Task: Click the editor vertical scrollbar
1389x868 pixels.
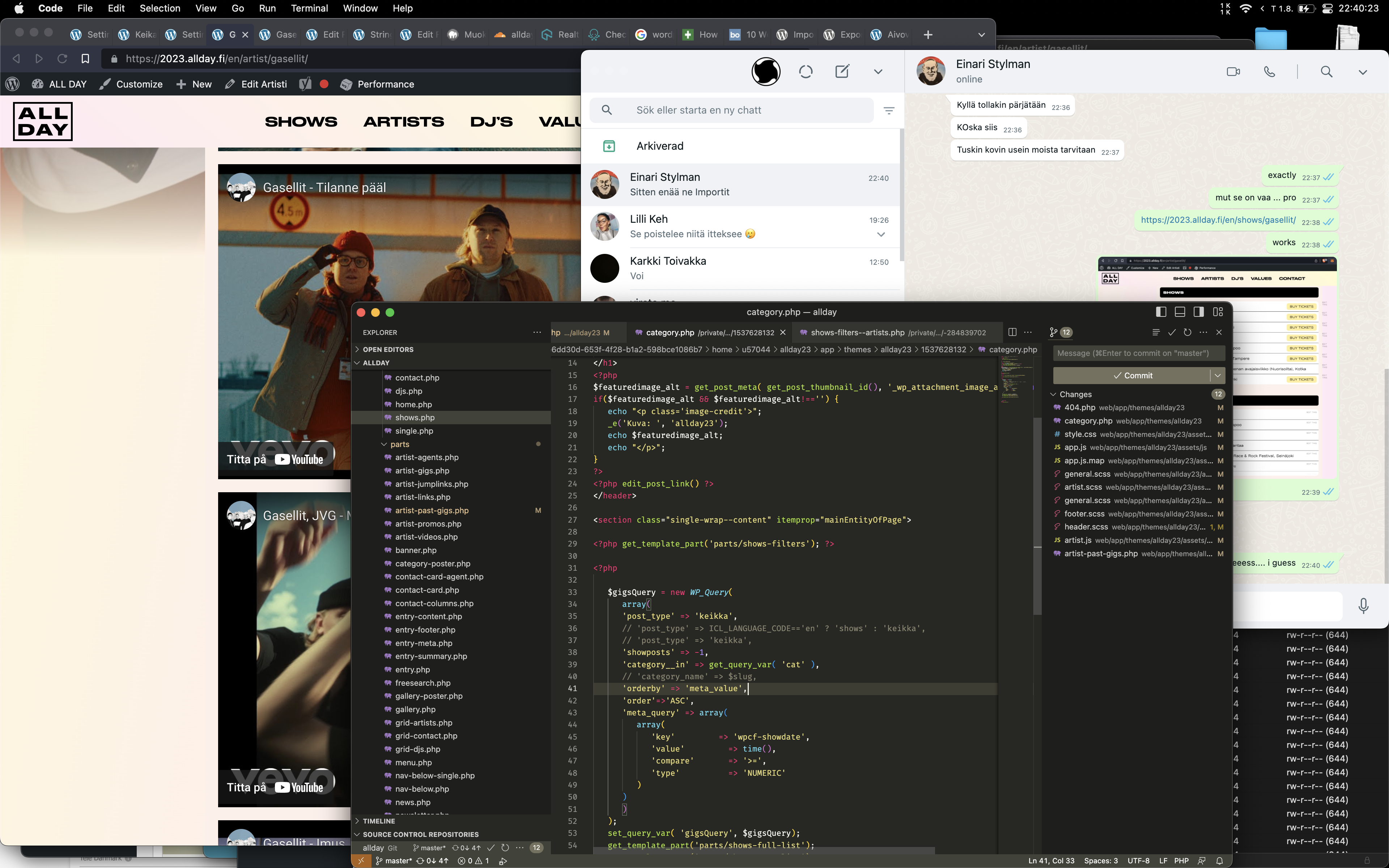Action: [x=1037, y=517]
